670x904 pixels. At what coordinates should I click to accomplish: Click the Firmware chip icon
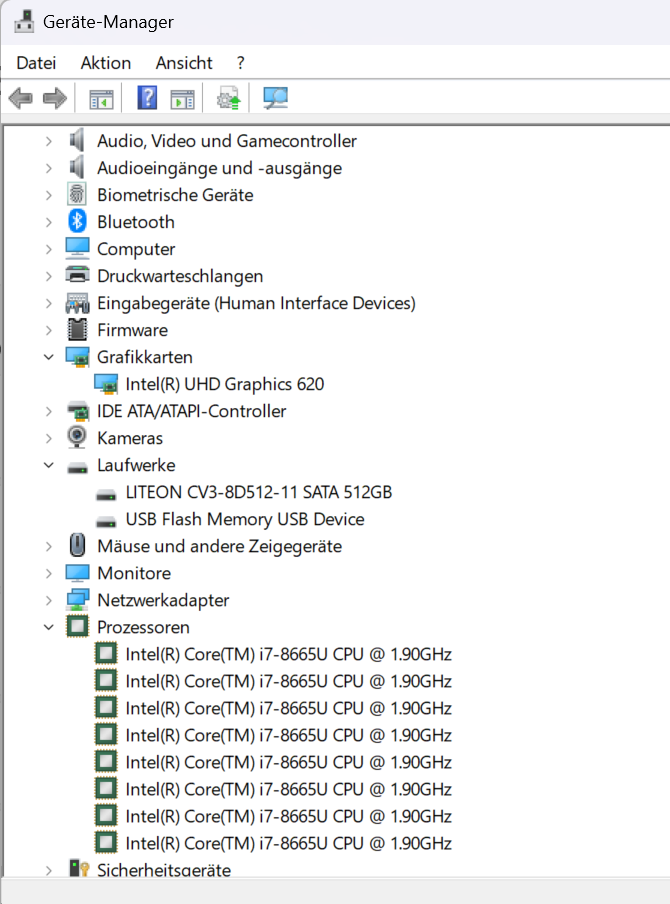tap(77, 330)
